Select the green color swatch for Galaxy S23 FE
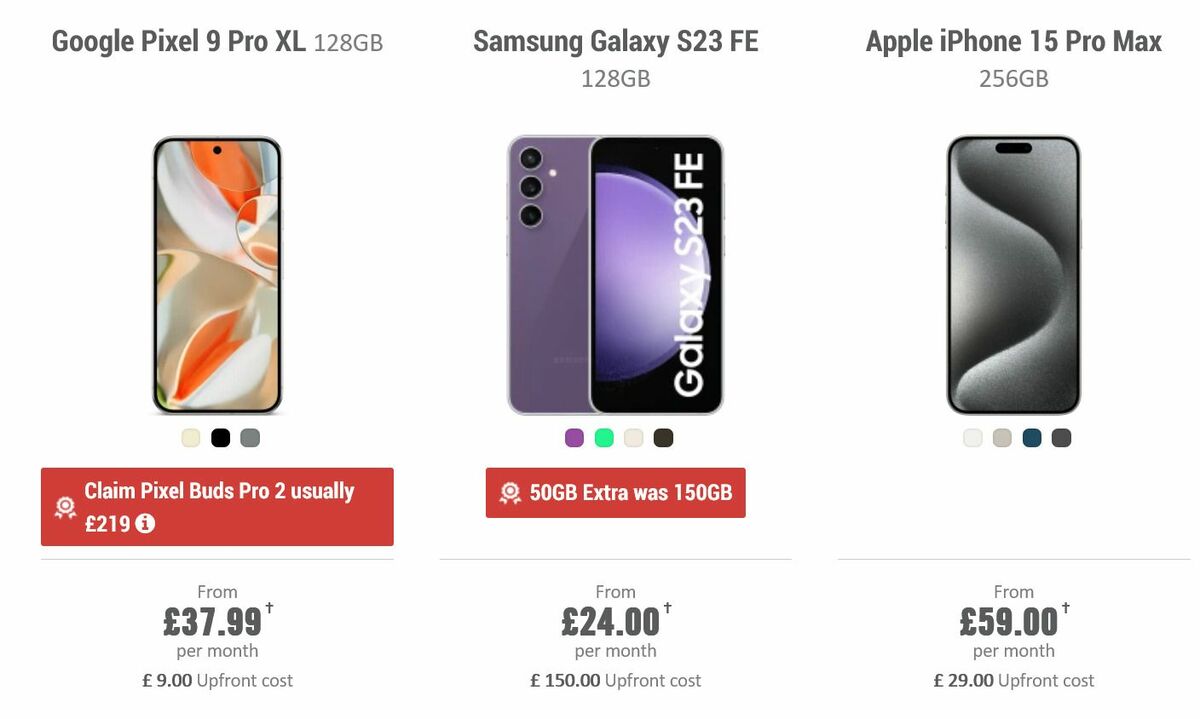Image resolution: width=1200 pixels, height=719 pixels. click(x=605, y=437)
